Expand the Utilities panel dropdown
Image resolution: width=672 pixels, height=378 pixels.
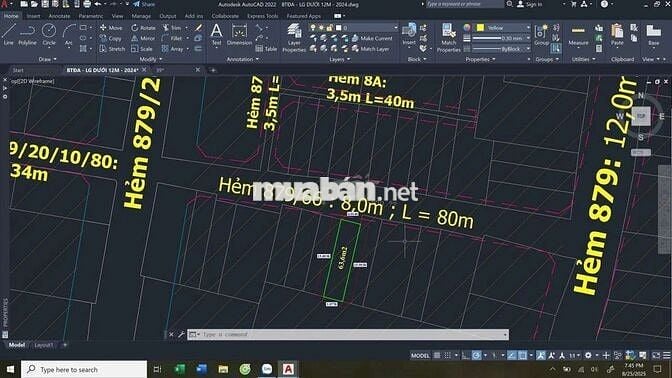tap(583, 59)
